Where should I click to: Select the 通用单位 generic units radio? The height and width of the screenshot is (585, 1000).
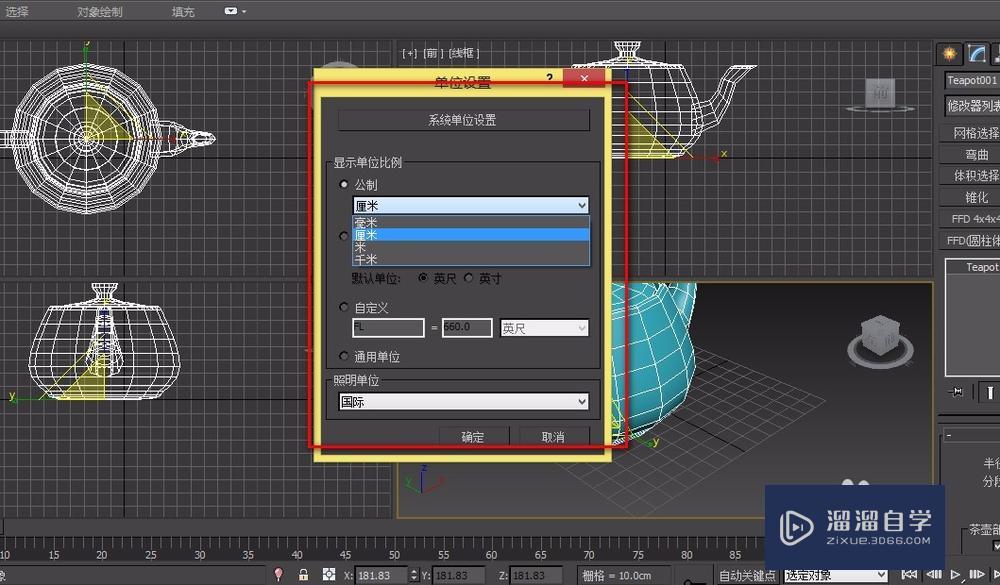(344, 356)
